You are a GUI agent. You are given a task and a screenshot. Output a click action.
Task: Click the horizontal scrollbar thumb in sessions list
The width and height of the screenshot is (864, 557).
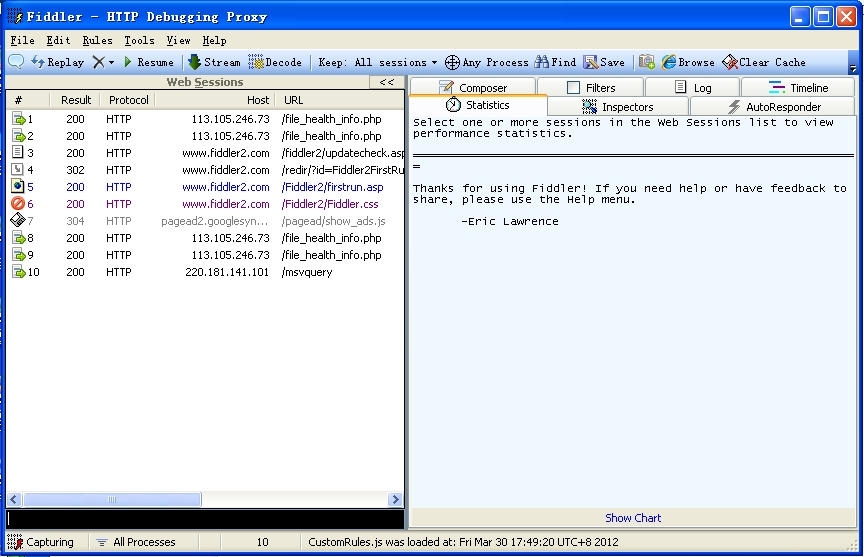coord(112,499)
